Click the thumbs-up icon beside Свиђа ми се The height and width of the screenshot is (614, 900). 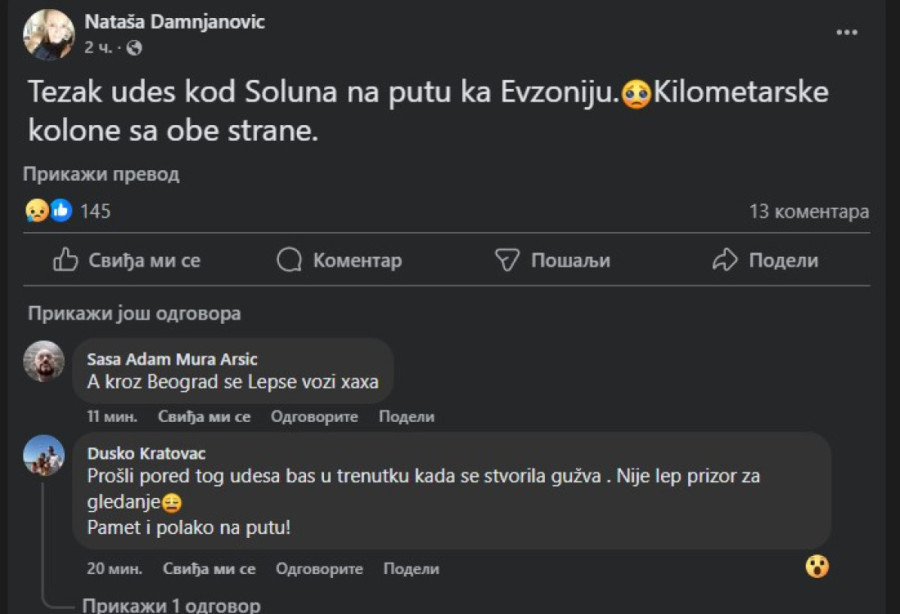coord(66,260)
